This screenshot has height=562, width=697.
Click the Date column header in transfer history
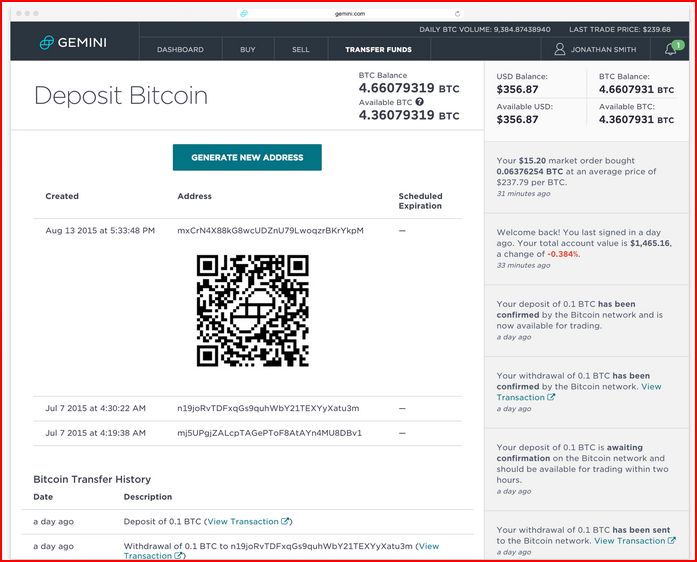[43, 497]
